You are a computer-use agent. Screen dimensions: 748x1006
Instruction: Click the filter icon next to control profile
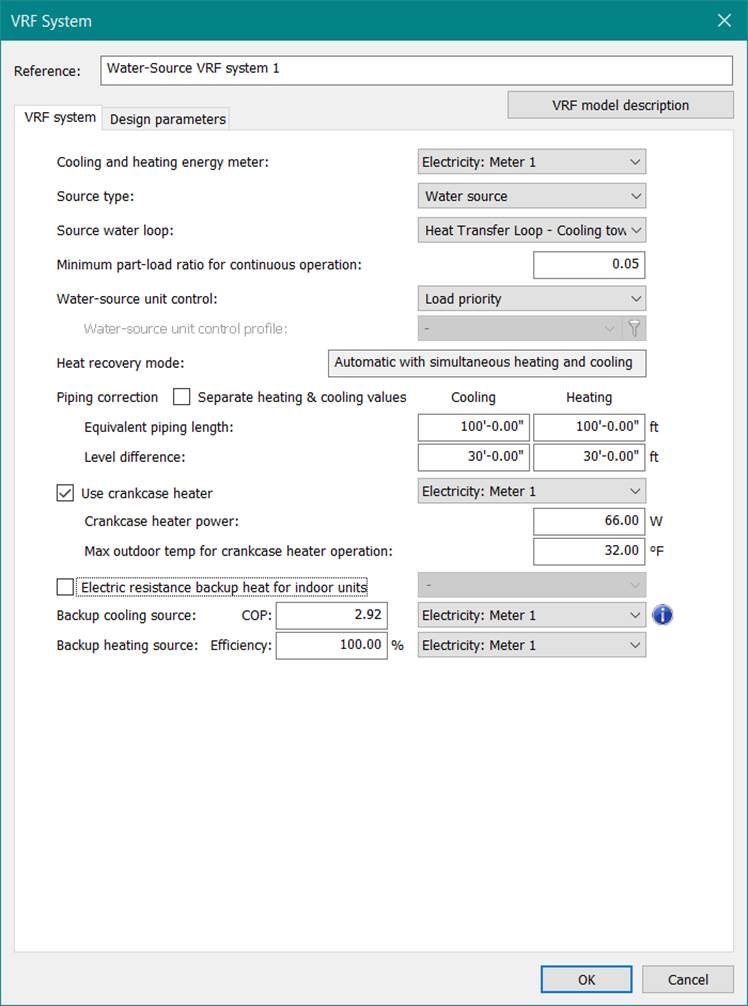click(634, 328)
